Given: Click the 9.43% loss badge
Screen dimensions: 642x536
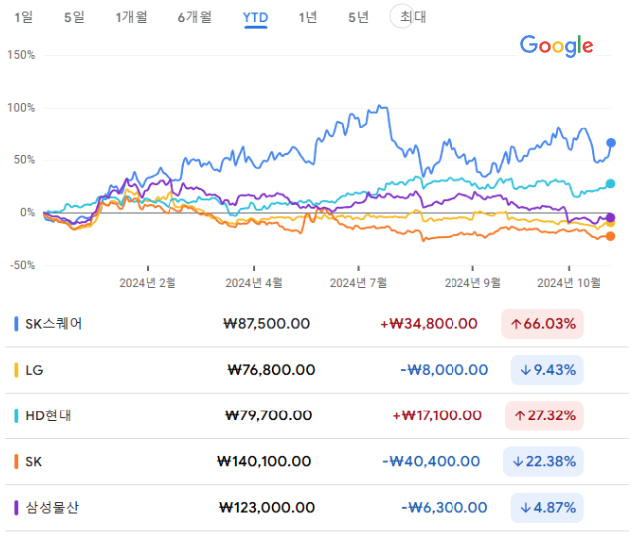Looking at the screenshot, I should [547, 370].
